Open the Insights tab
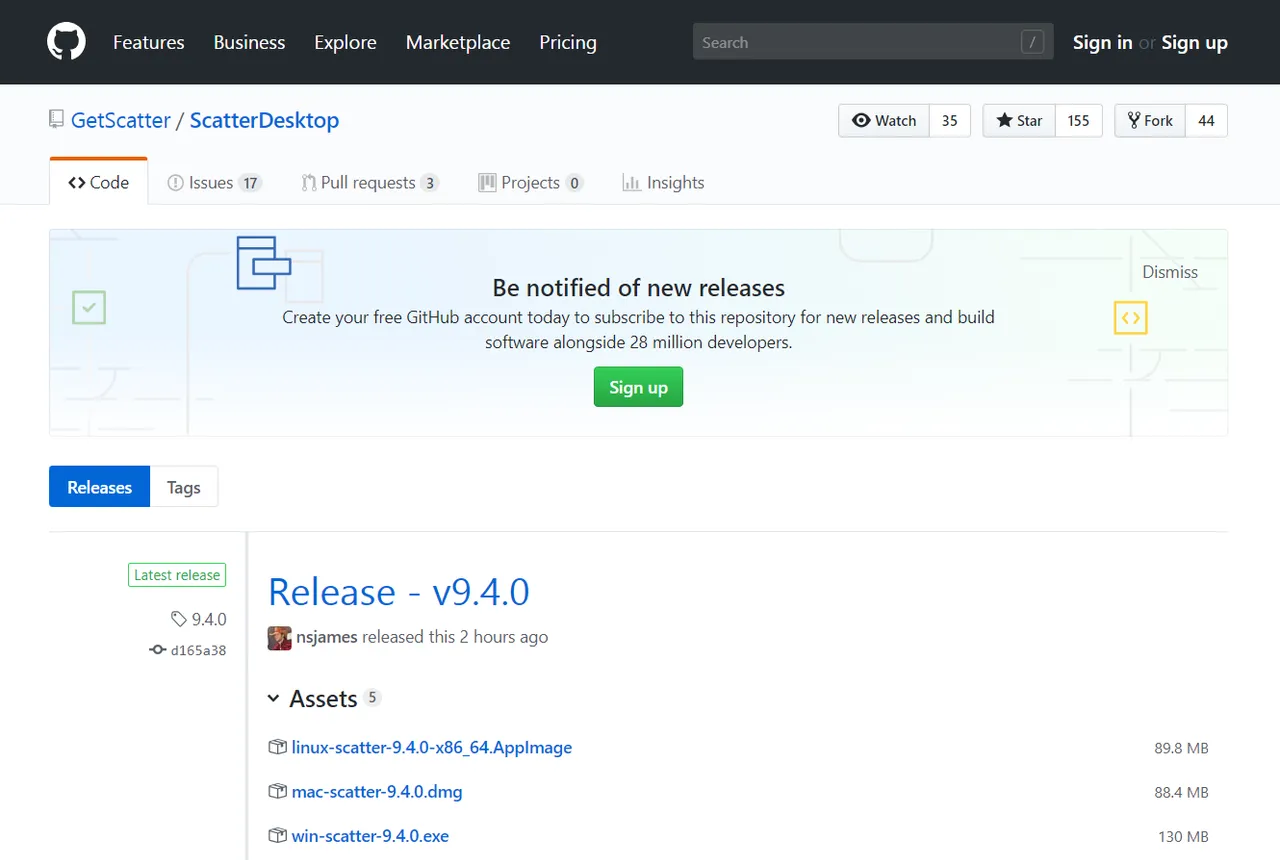Image resolution: width=1280 pixels, height=860 pixels. click(x=663, y=182)
